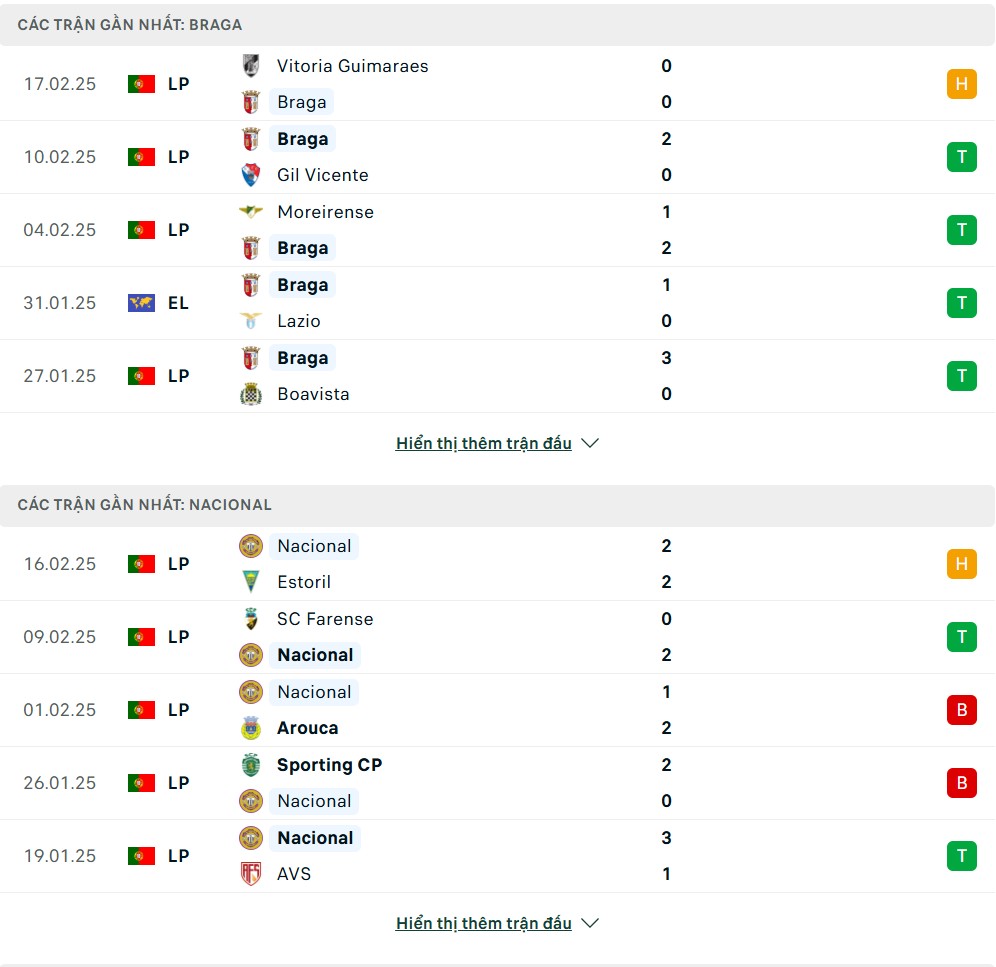Click the Sporting CP green crest
Viewport: 996px width, 967px height.
pos(251,765)
